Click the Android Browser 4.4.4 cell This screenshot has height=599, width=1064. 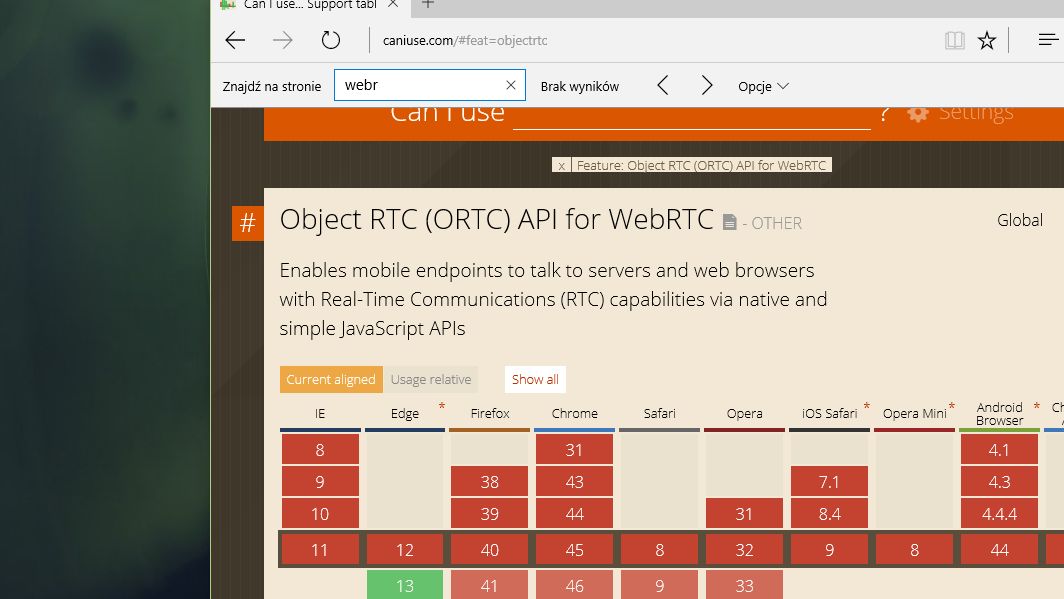[999, 514]
